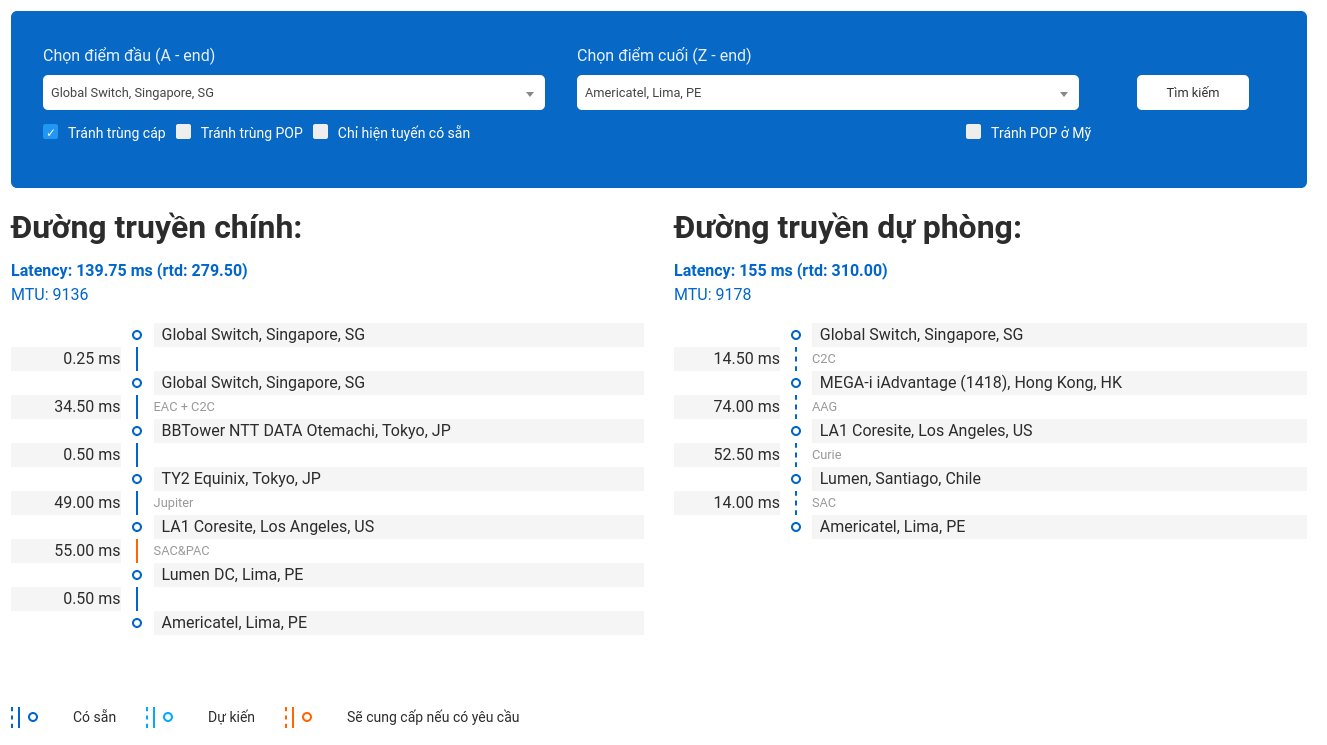Screen dimensions: 1327x745
Task: Click the A-end dropdown arrow
Action: [x=530, y=94]
